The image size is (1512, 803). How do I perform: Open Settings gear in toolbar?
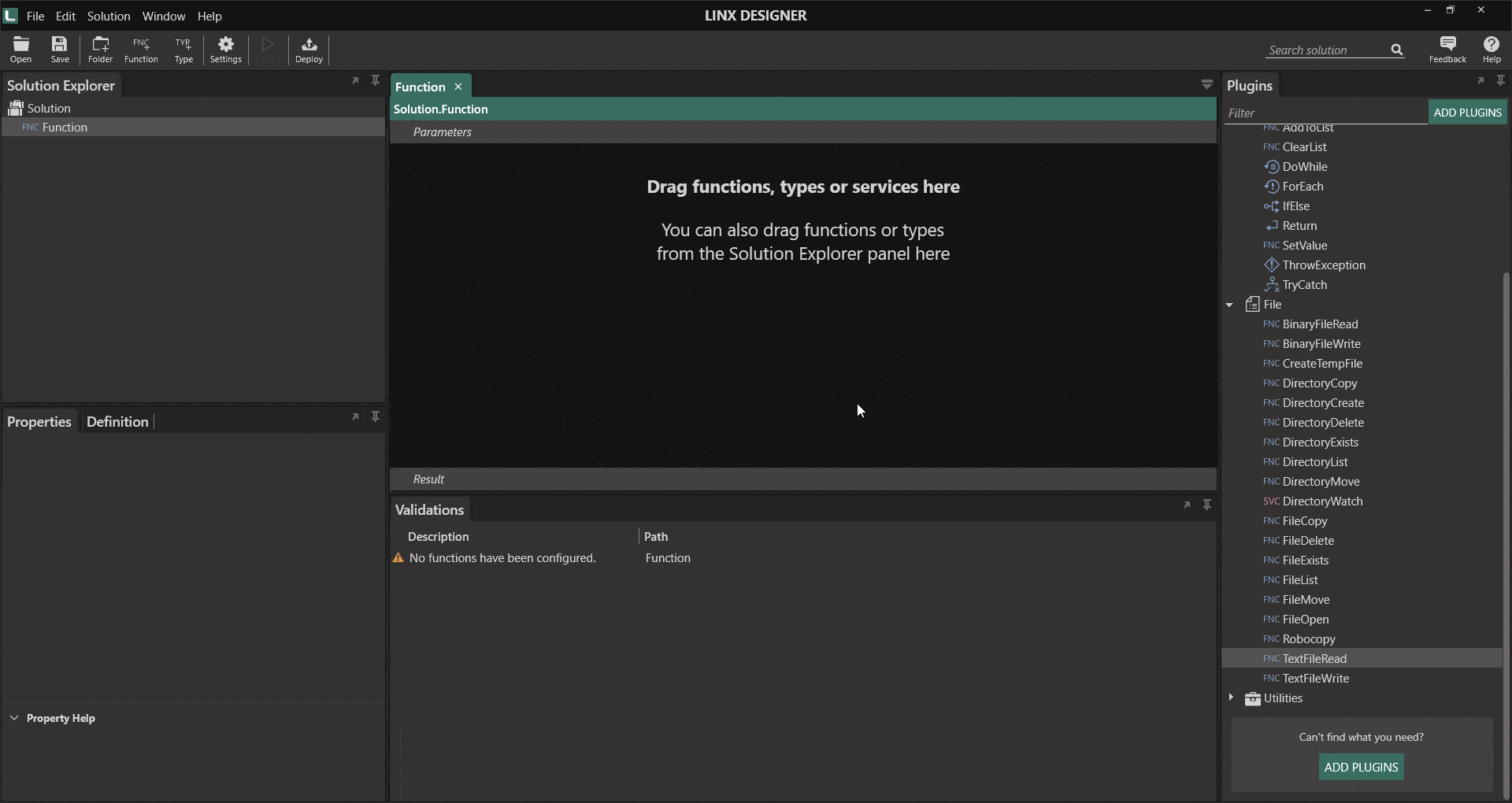(x=226, y=50)
